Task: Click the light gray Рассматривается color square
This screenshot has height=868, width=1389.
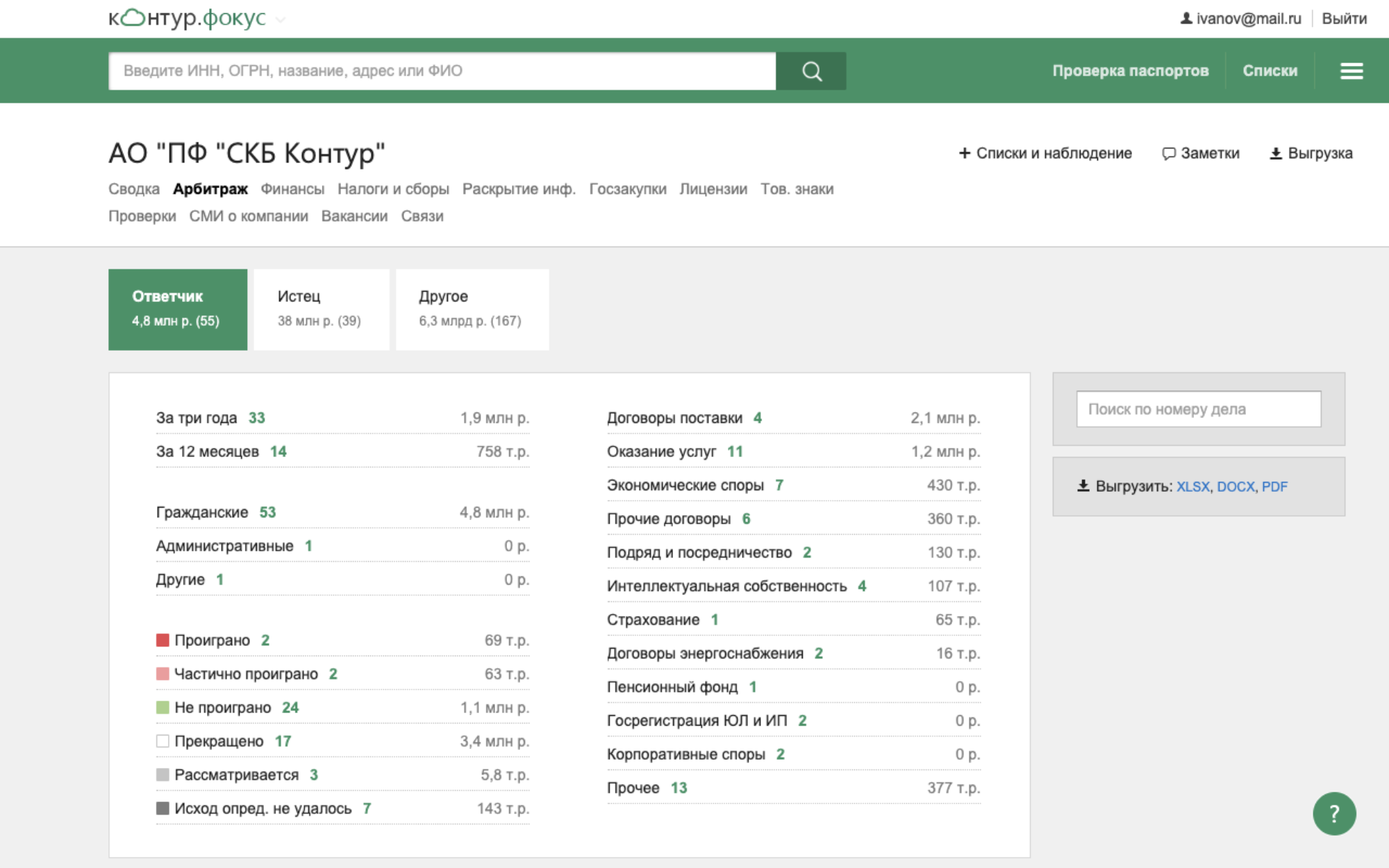Action: coord(163,775)
